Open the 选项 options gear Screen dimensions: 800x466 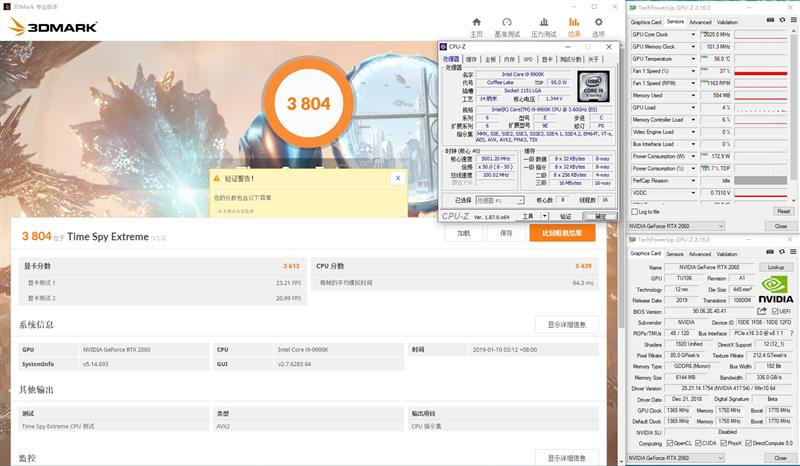point(598,27)
